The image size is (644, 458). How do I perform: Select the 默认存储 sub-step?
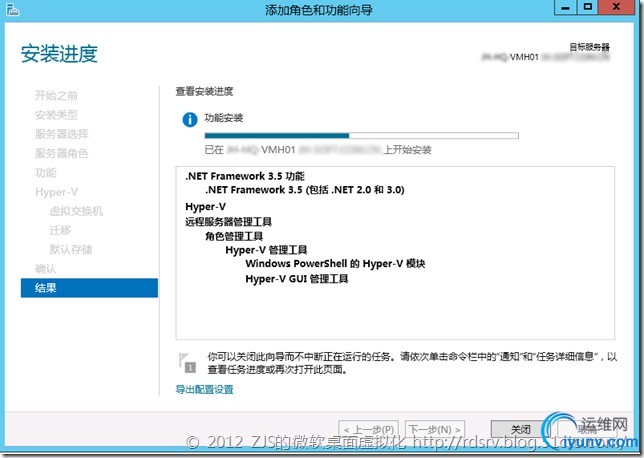(x=71, y=249)
